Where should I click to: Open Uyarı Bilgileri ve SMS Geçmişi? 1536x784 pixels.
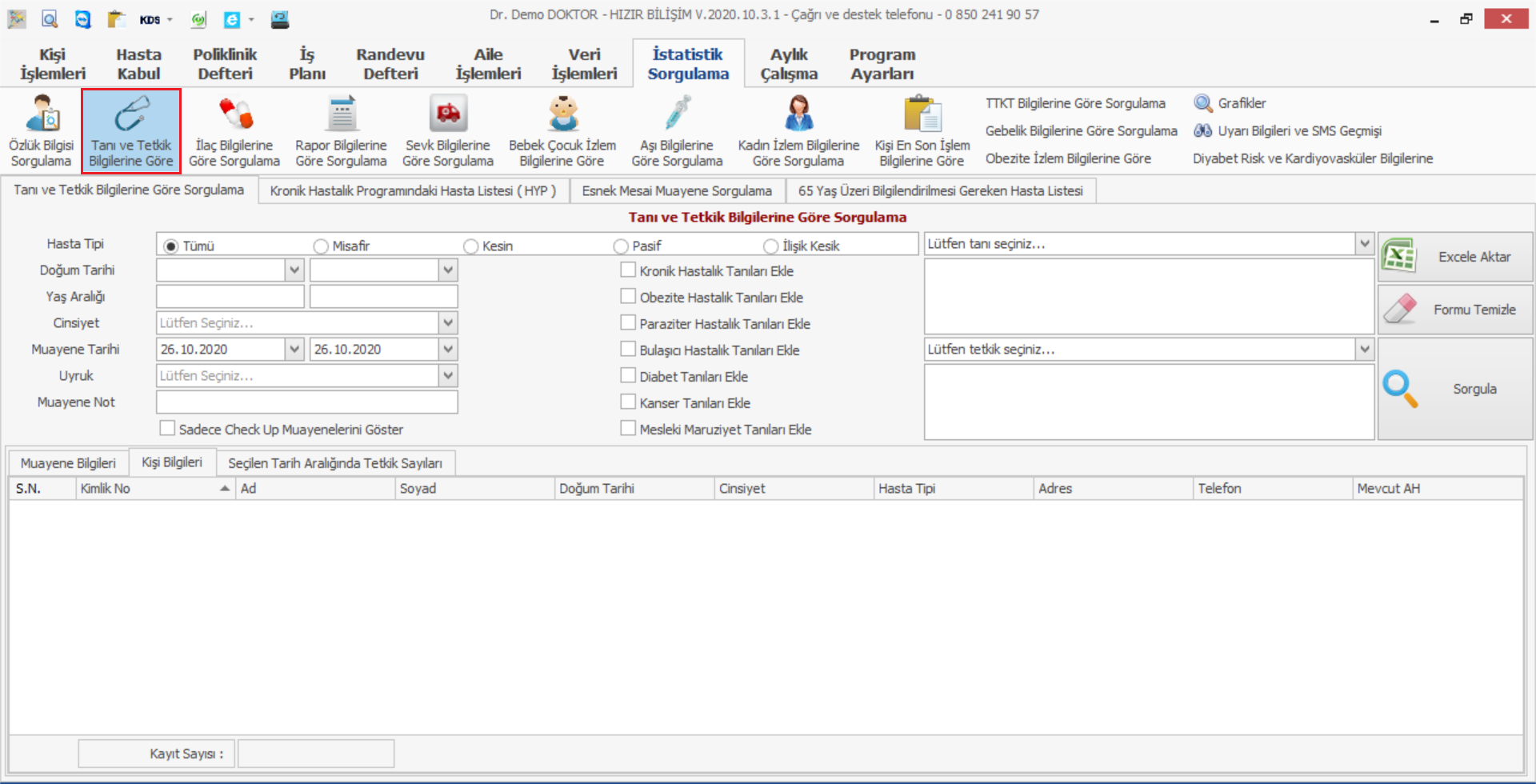pos(1287,130)
